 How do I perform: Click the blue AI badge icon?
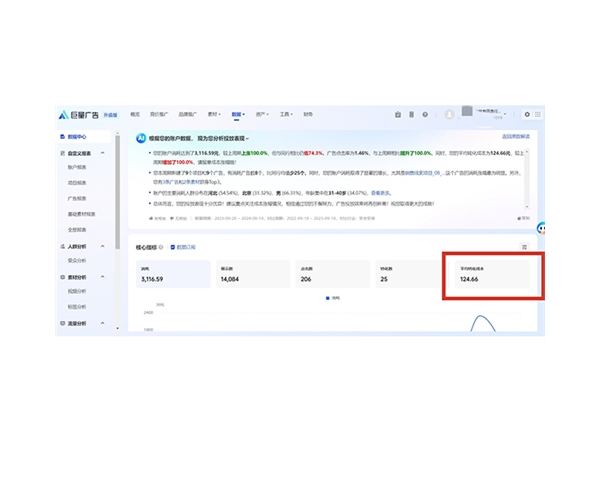click(141, 138)
